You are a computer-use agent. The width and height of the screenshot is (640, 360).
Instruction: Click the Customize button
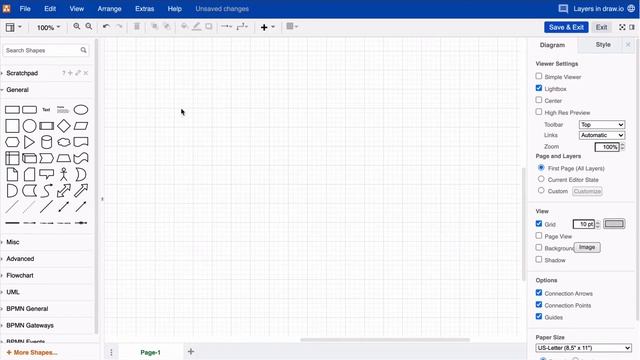[x=587, y=191]
